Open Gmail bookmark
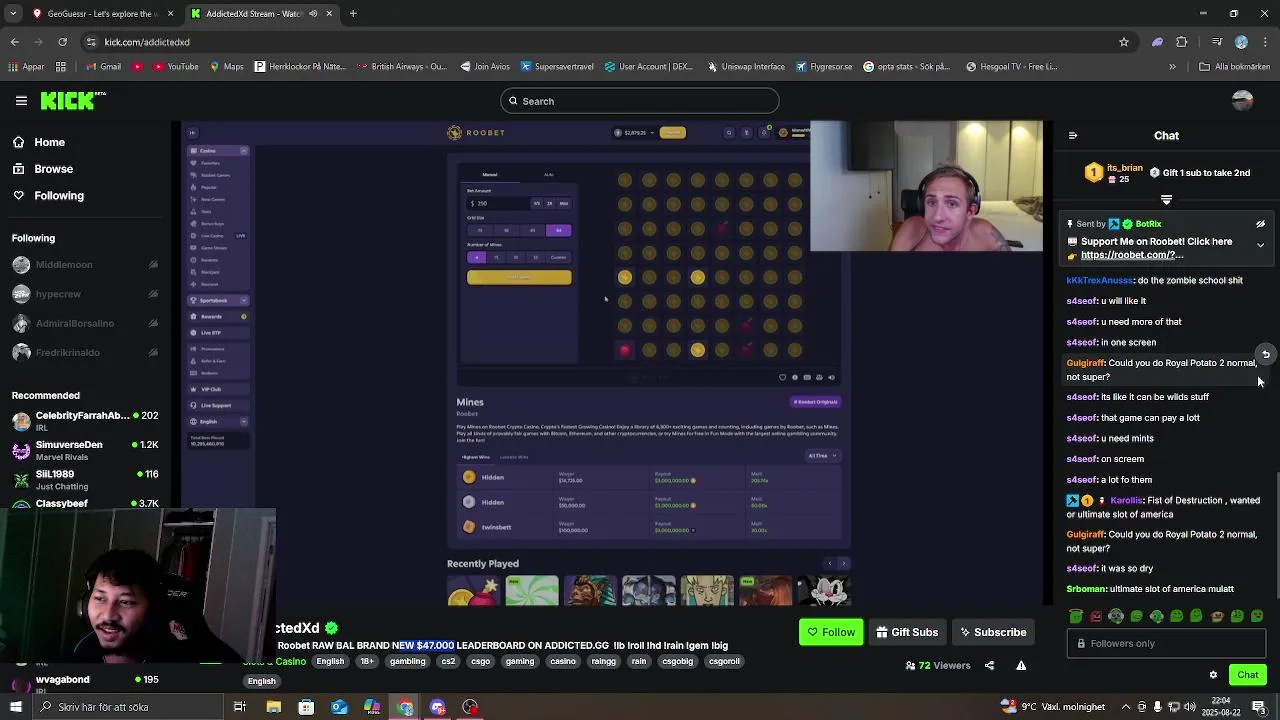The width and height of the screenshot is (1280, 720). pos(103,67)
